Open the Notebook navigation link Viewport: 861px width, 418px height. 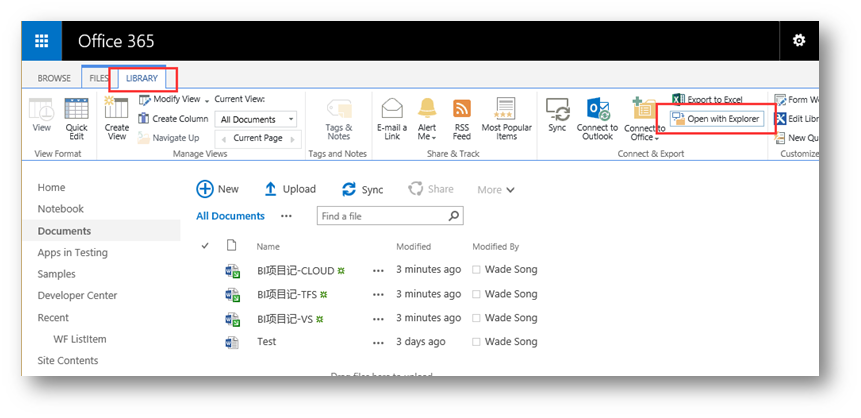click(60, 209)
